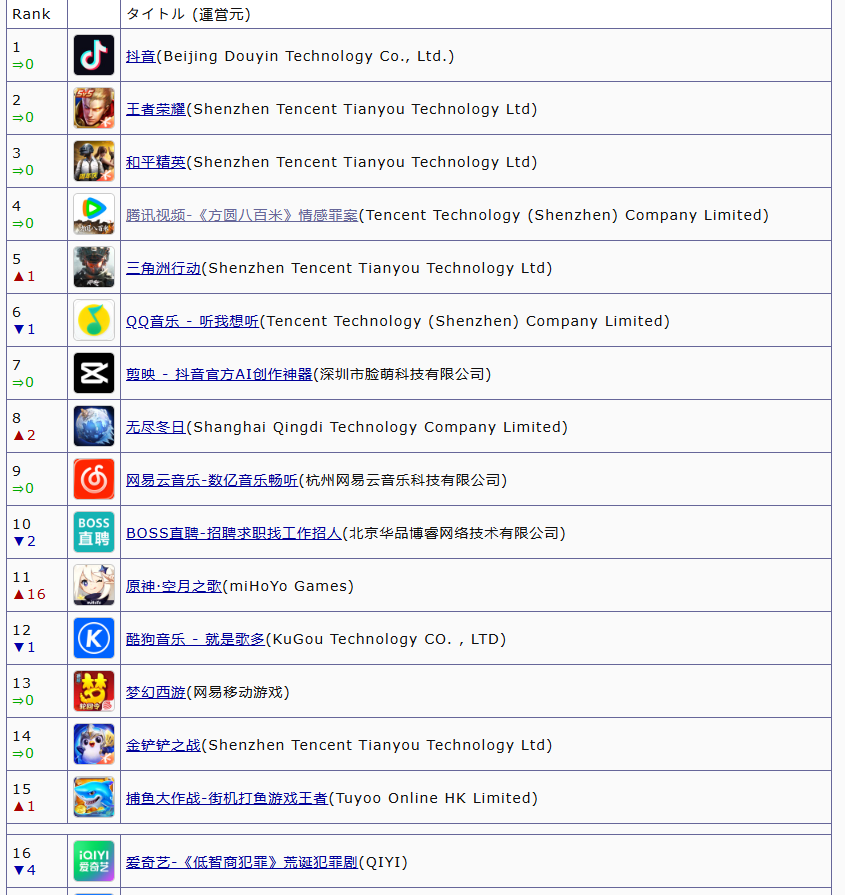Click the 酷狗音乐 app icon
The width and height of the screenshot is (845, 895).
point(94,638)
